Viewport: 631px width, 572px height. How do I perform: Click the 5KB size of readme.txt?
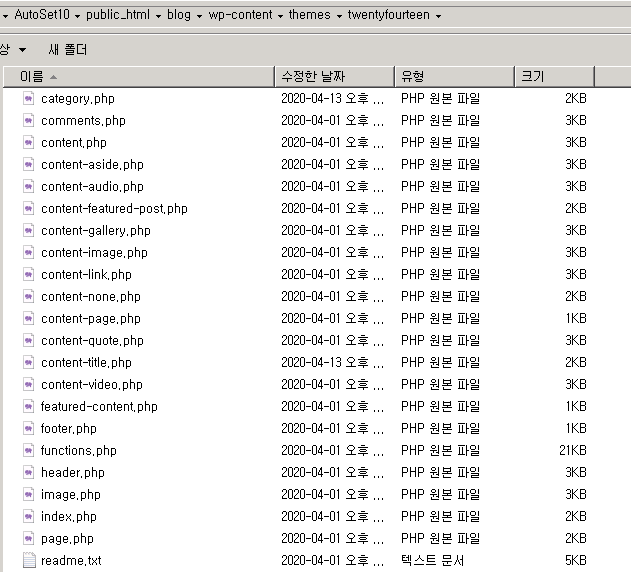pyautogui.click(x=576, y=560)
